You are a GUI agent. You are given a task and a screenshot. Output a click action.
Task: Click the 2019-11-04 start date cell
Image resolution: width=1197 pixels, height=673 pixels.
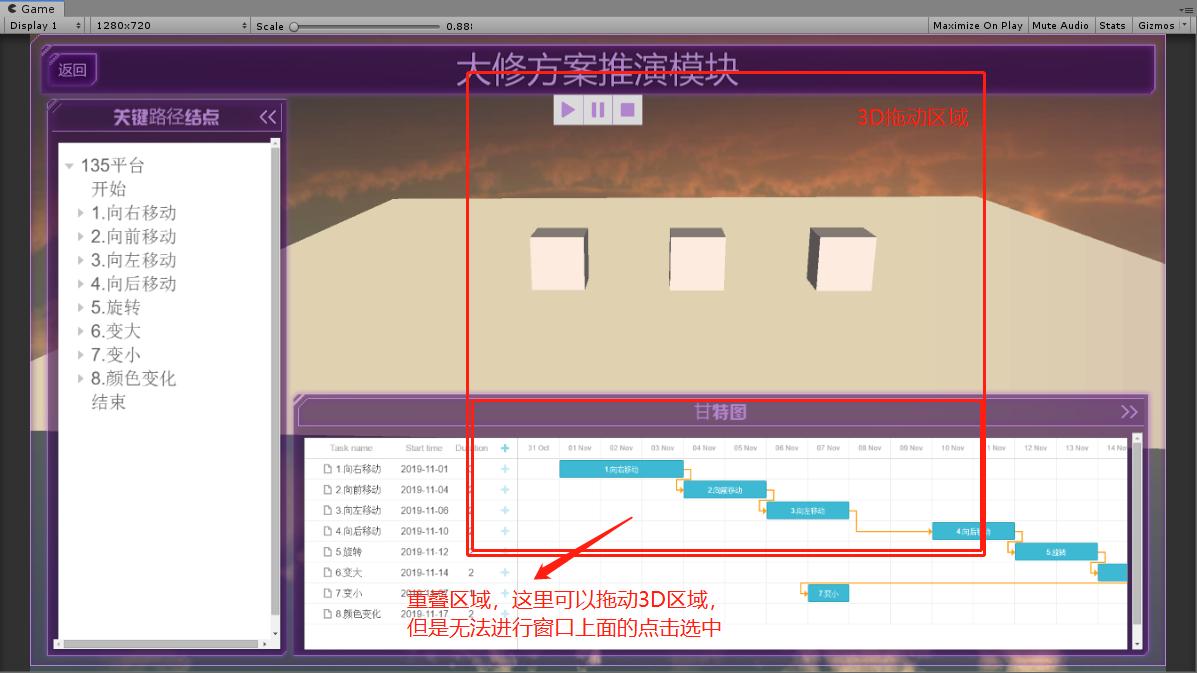[x=424, y=489]
